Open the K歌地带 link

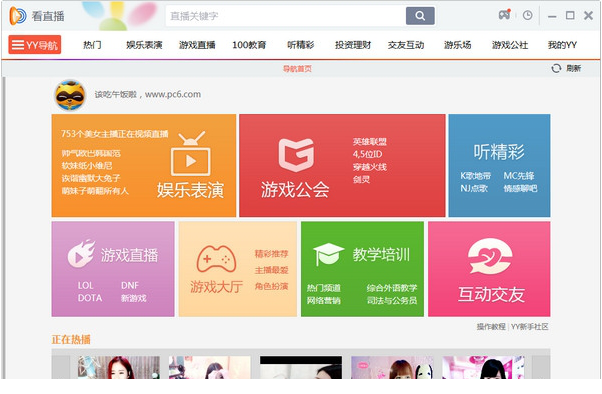click(476, 176)
